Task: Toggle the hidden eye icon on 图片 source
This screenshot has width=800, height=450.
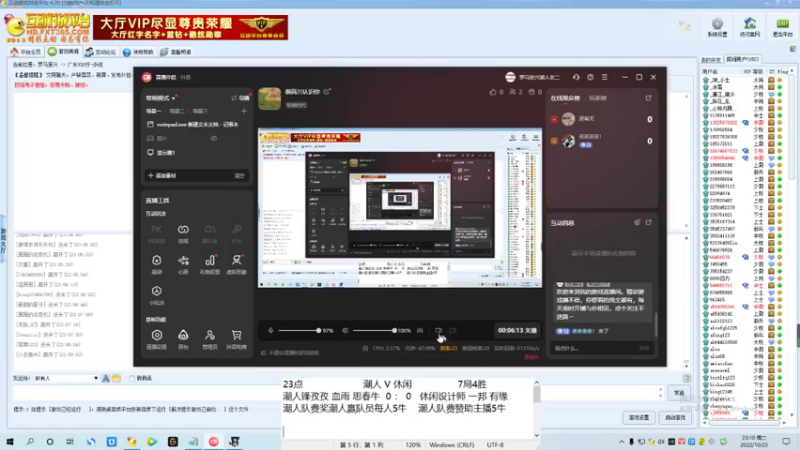Action: point(213,138)
